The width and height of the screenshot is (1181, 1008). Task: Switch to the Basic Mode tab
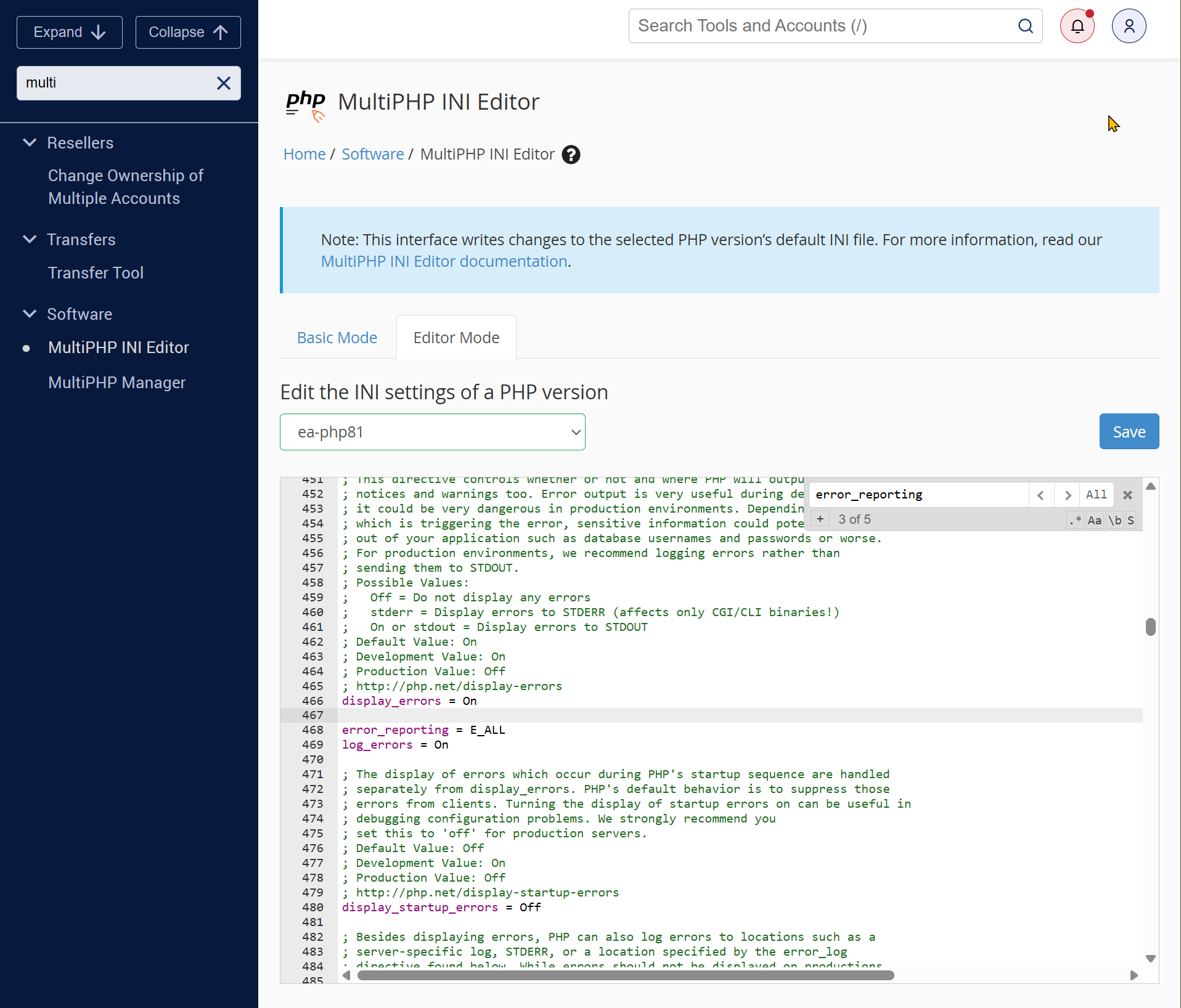pyautogui.click(x=337, y=338)
